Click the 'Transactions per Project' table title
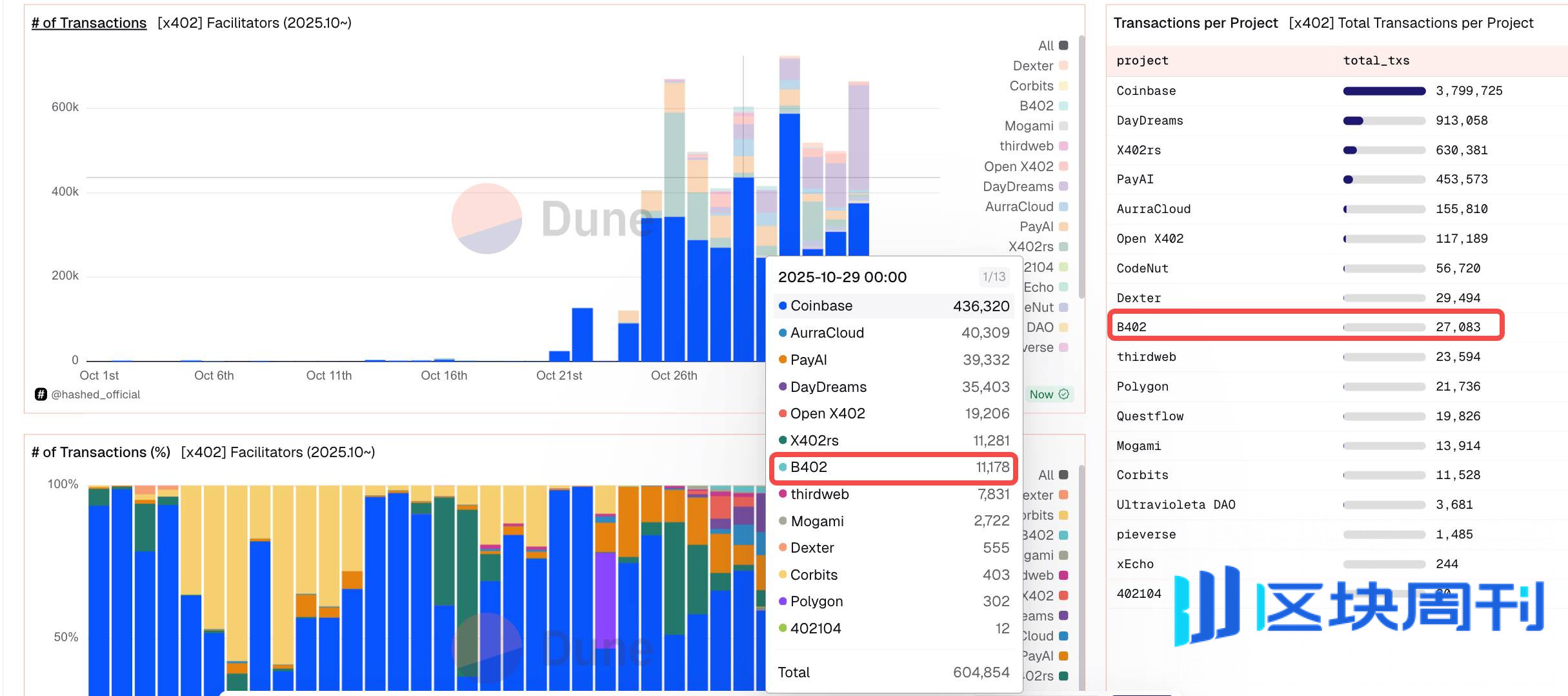Screen dimensions: 1568x696 [x=1195, y=23]
